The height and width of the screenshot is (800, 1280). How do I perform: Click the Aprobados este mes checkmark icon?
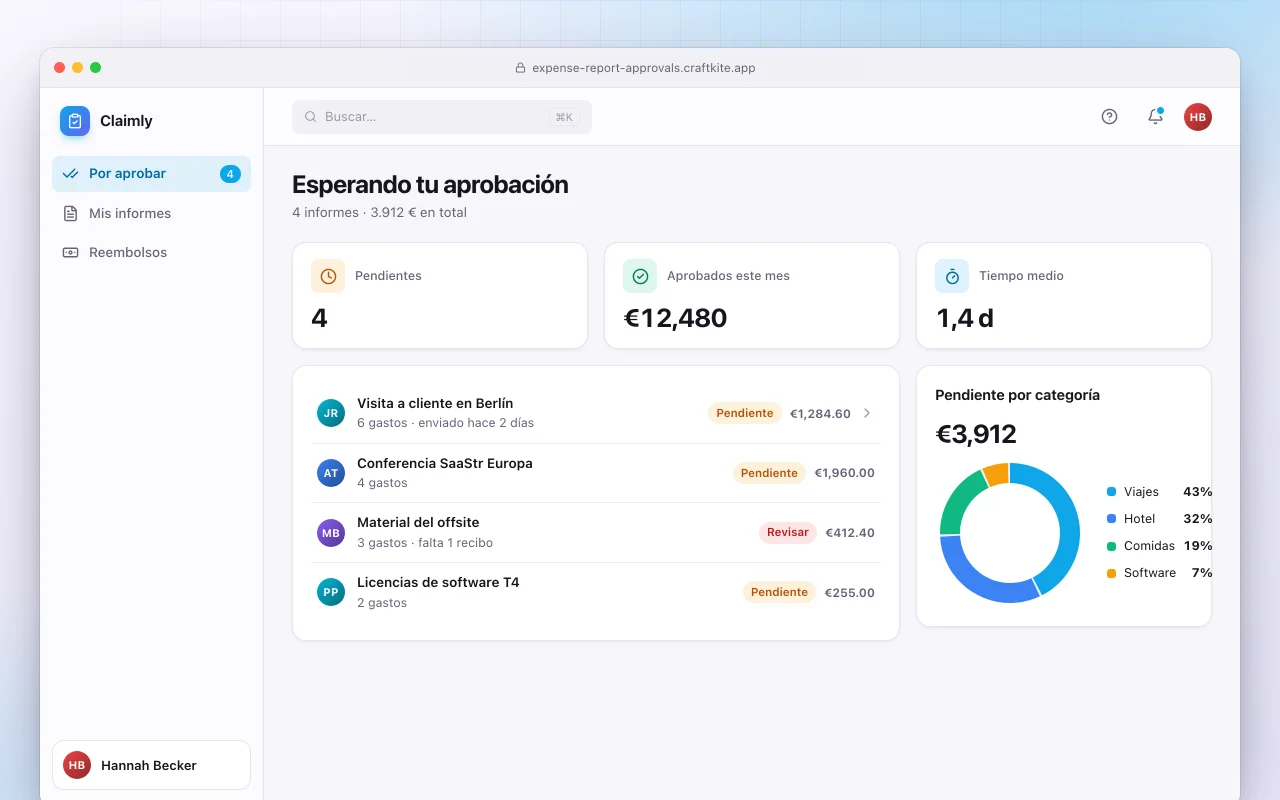coord(640,276)
